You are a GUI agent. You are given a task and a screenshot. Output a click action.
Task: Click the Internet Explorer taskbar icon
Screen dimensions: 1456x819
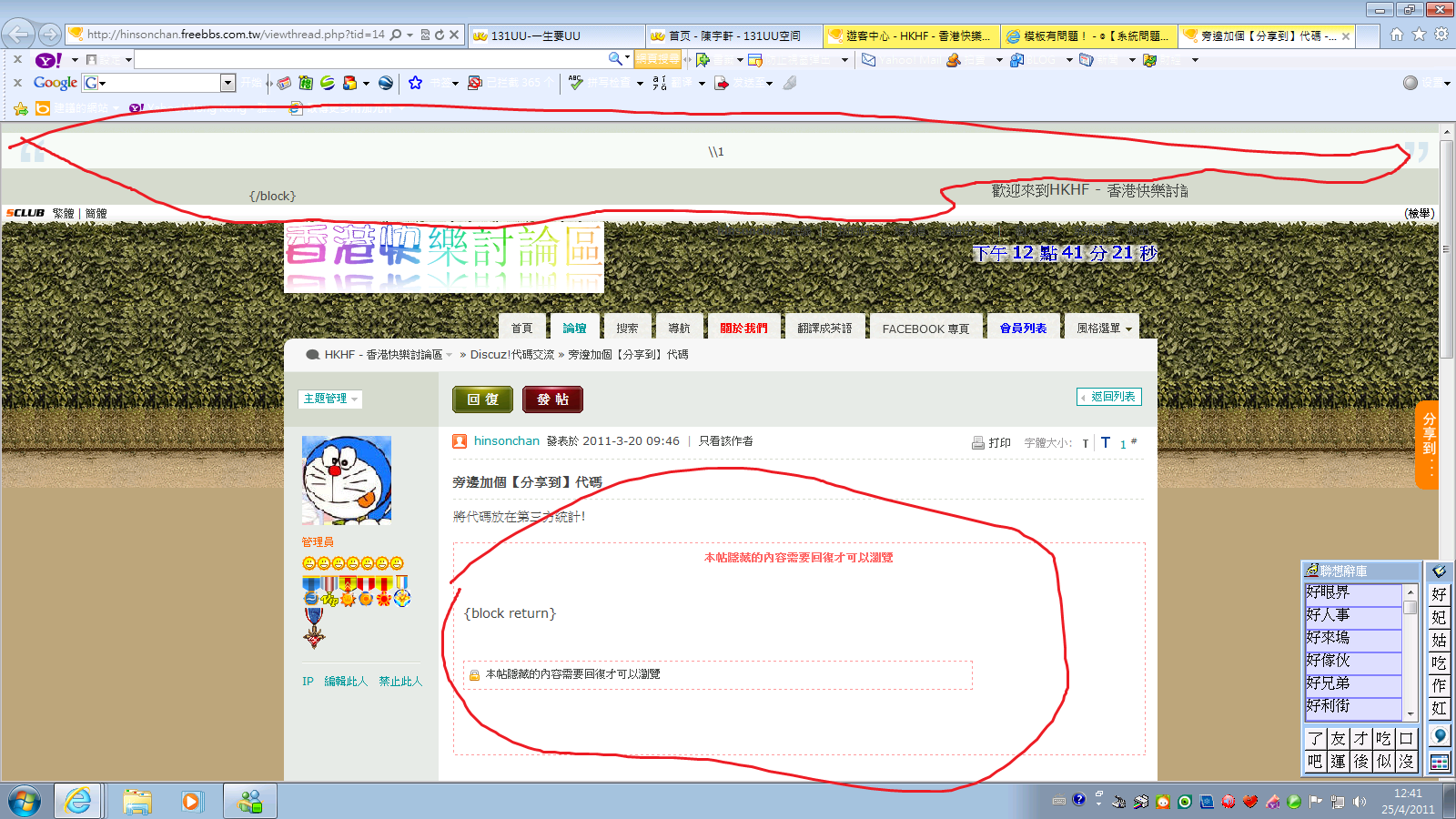pyautogui.click(x=78, y=801)
